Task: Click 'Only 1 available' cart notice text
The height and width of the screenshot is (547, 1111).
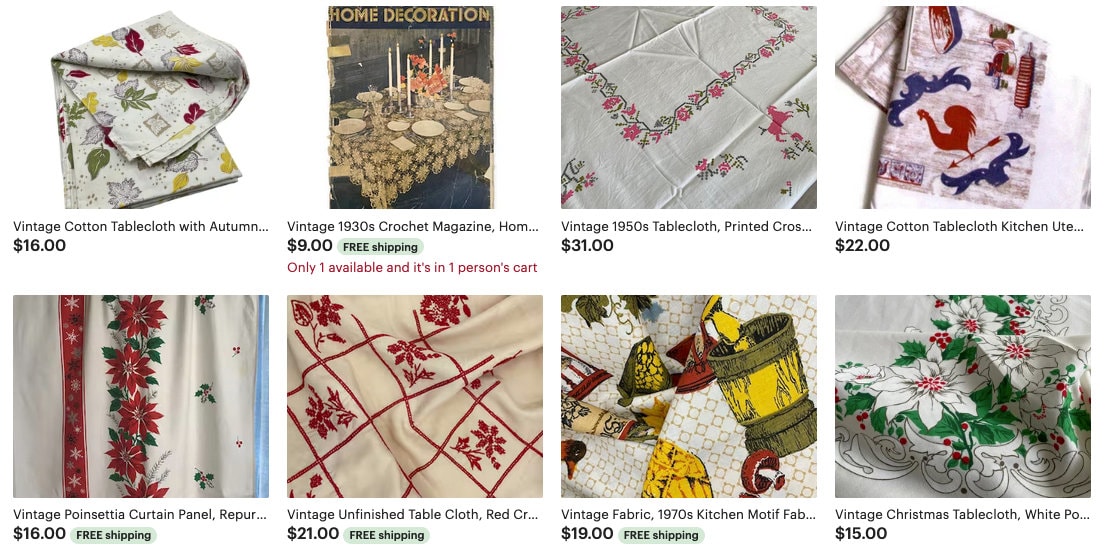Action: (x=412, y=267)
